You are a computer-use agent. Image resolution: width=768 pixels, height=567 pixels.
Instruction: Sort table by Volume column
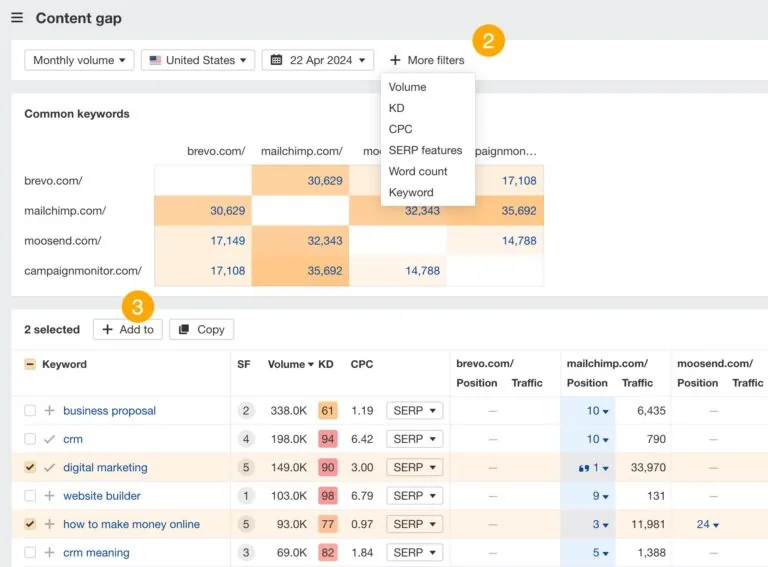pos(290,364)
